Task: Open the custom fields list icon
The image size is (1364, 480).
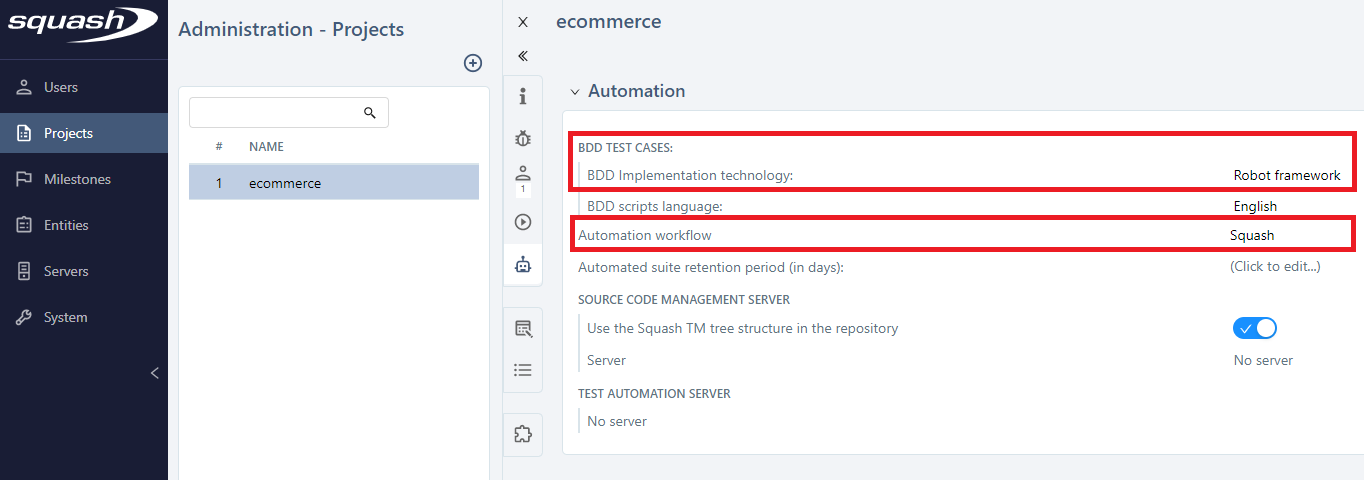Action: pos(522,328)
